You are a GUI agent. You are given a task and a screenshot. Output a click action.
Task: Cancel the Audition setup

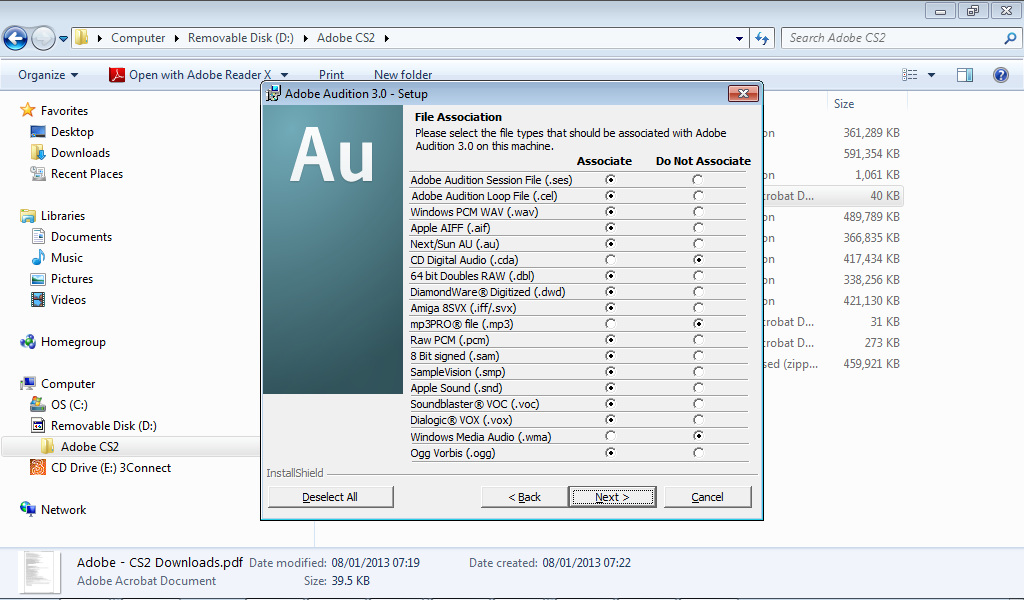pyautogui.click(x=707, y=497)
